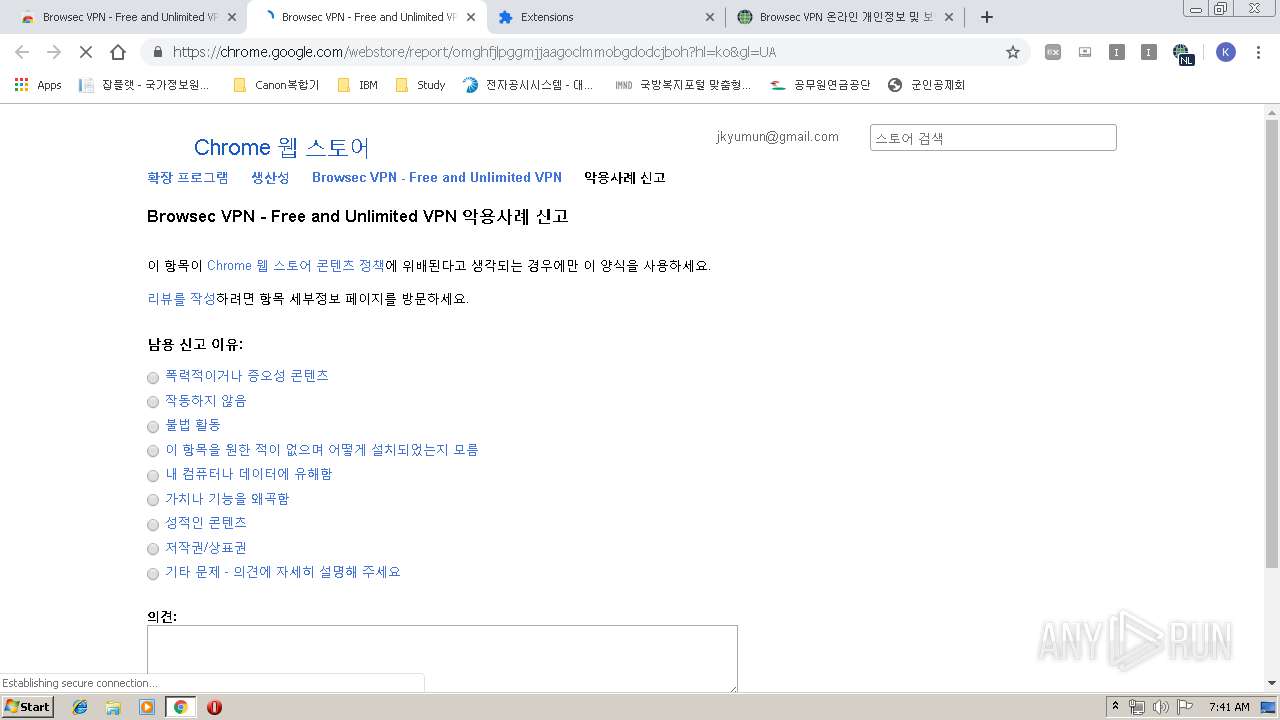Screen dimensions: 1280x720
Task: Go to 생산성 breadcrumb link
Action: click(270, 177)
